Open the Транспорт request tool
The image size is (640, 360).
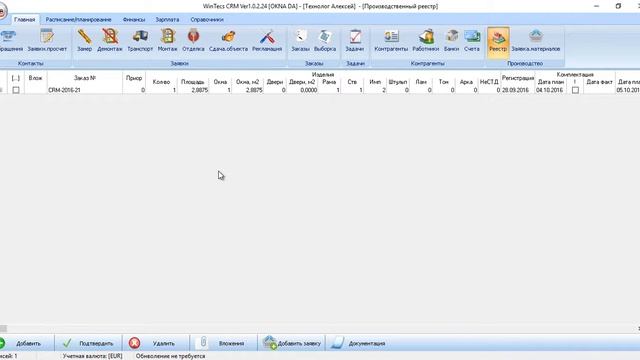tap(140, 40)
